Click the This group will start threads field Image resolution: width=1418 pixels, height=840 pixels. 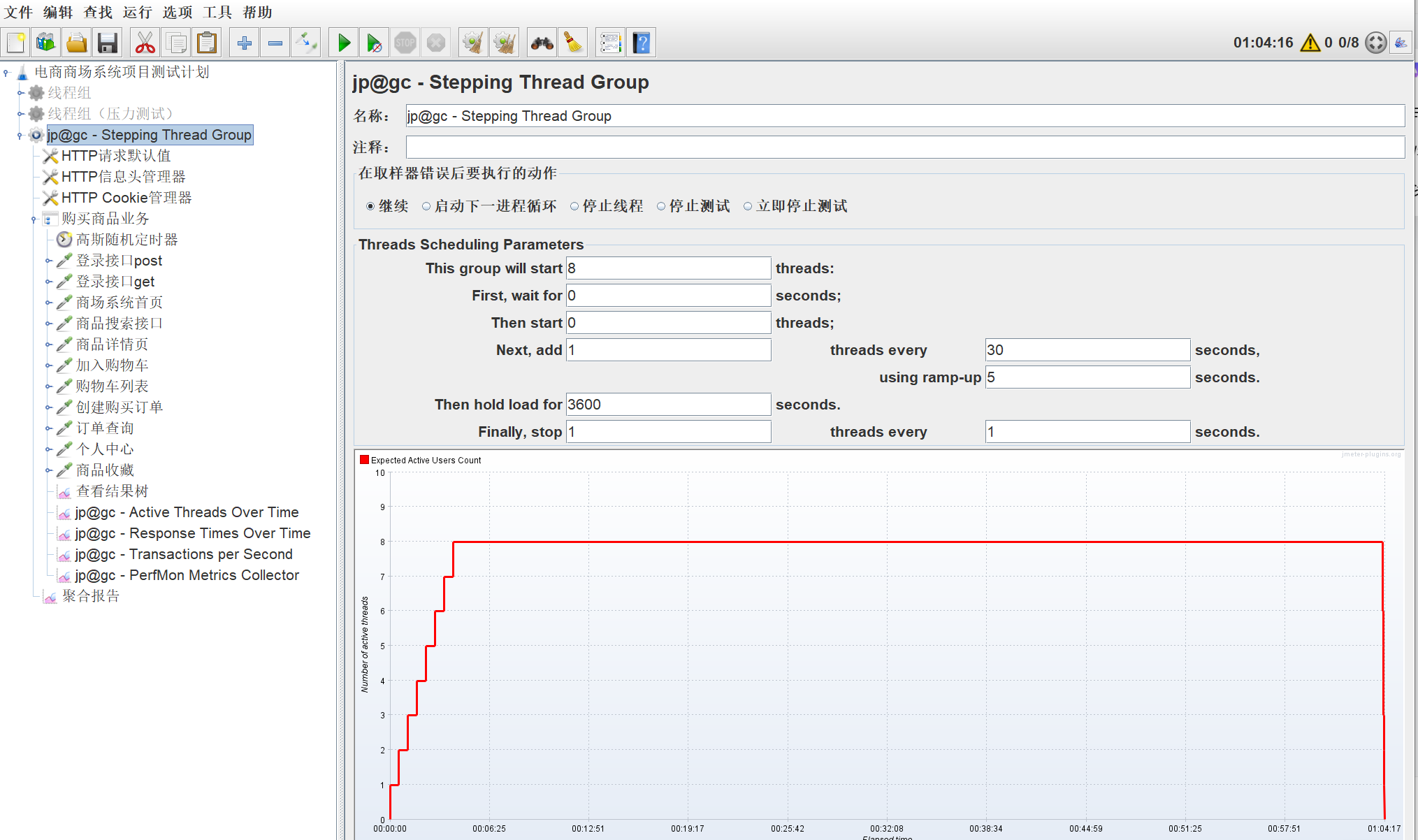pyautogui.click(x=668, y=268)
